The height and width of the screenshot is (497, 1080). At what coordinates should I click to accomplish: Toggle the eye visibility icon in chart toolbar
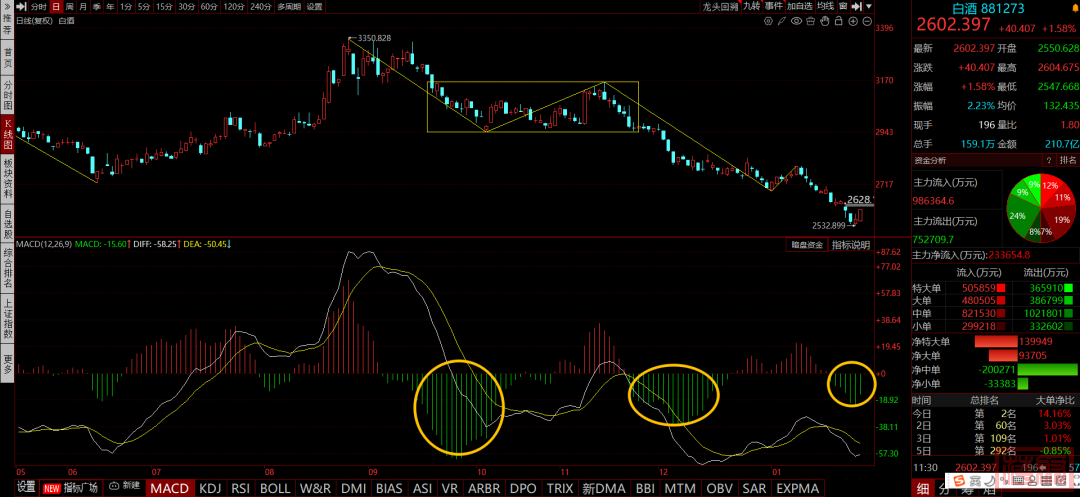point(796,21)
